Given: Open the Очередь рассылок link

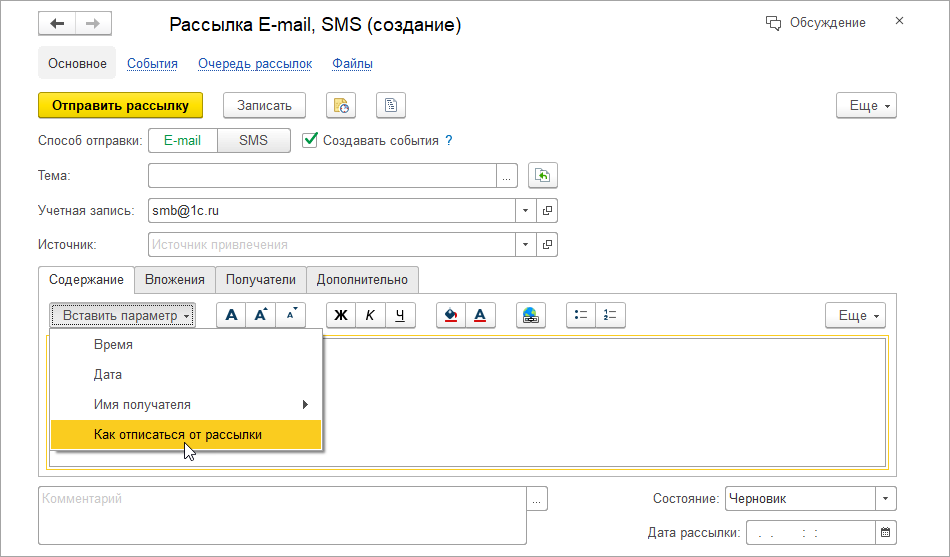Looking at the screenshot, I should (255, 64).
